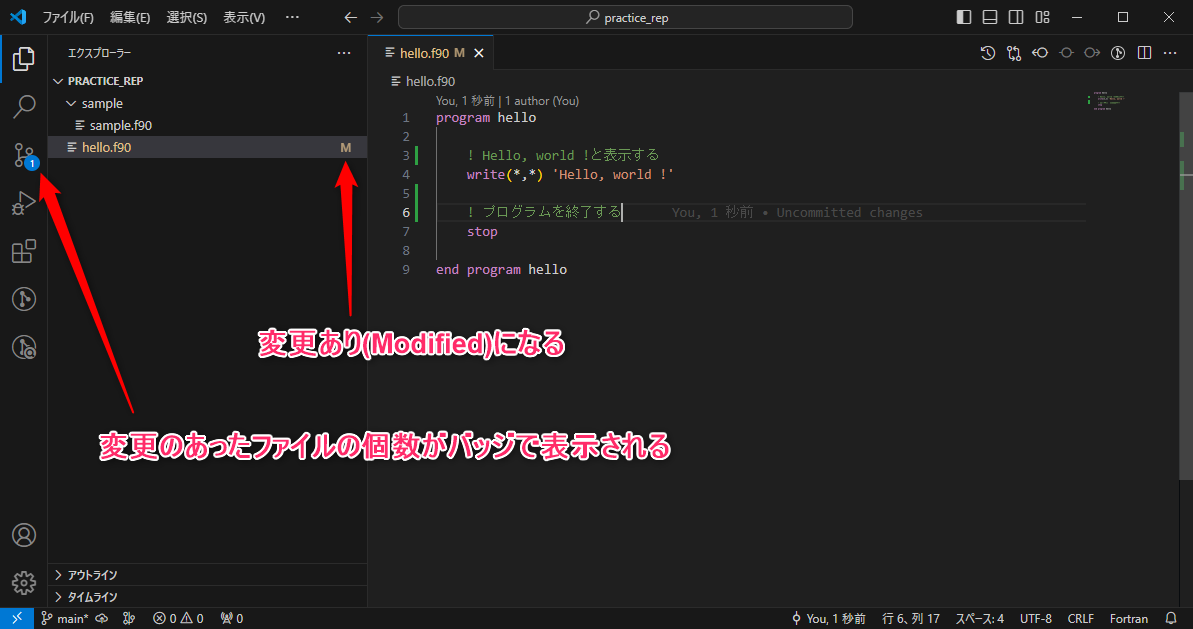Viewport: 1193px width, 629px height.
Task: Change encoding via UTF-8 status item
Action: click(x=1036, y=618)
